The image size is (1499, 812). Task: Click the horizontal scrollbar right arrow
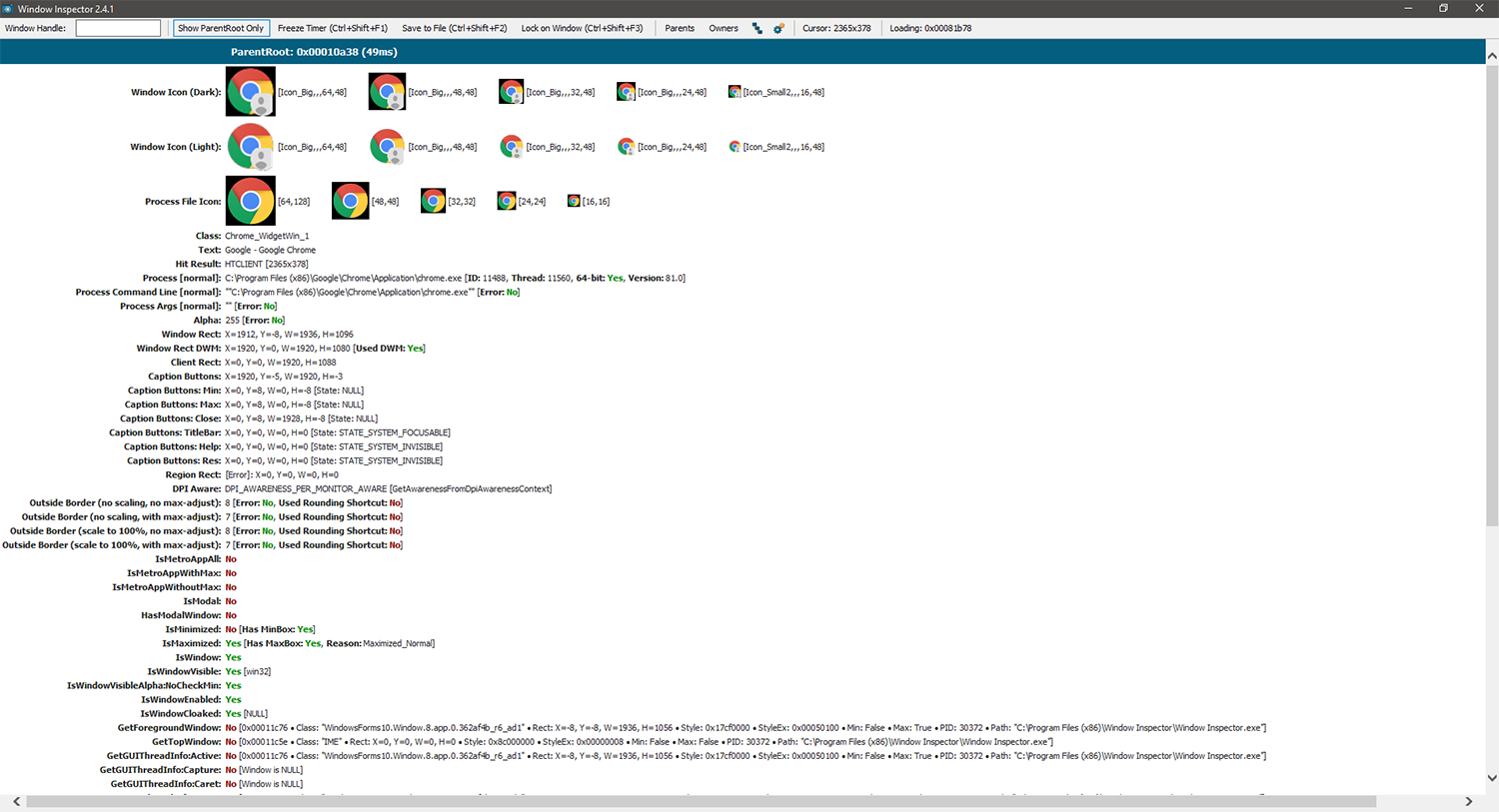pos(1468,801)
